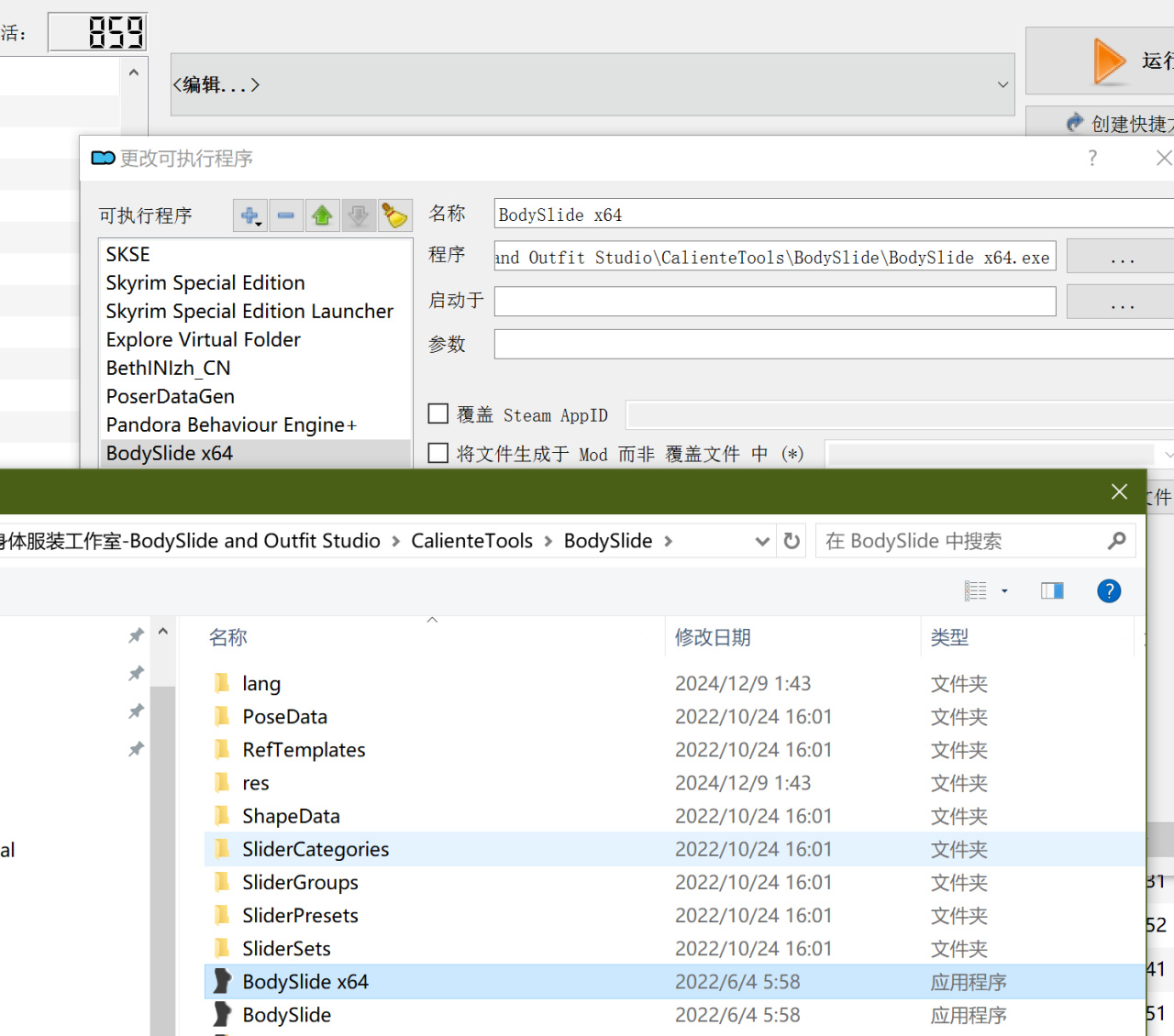Select the res folder name
Viewport: 1174px width, 1036px height.
pos(256,783)
